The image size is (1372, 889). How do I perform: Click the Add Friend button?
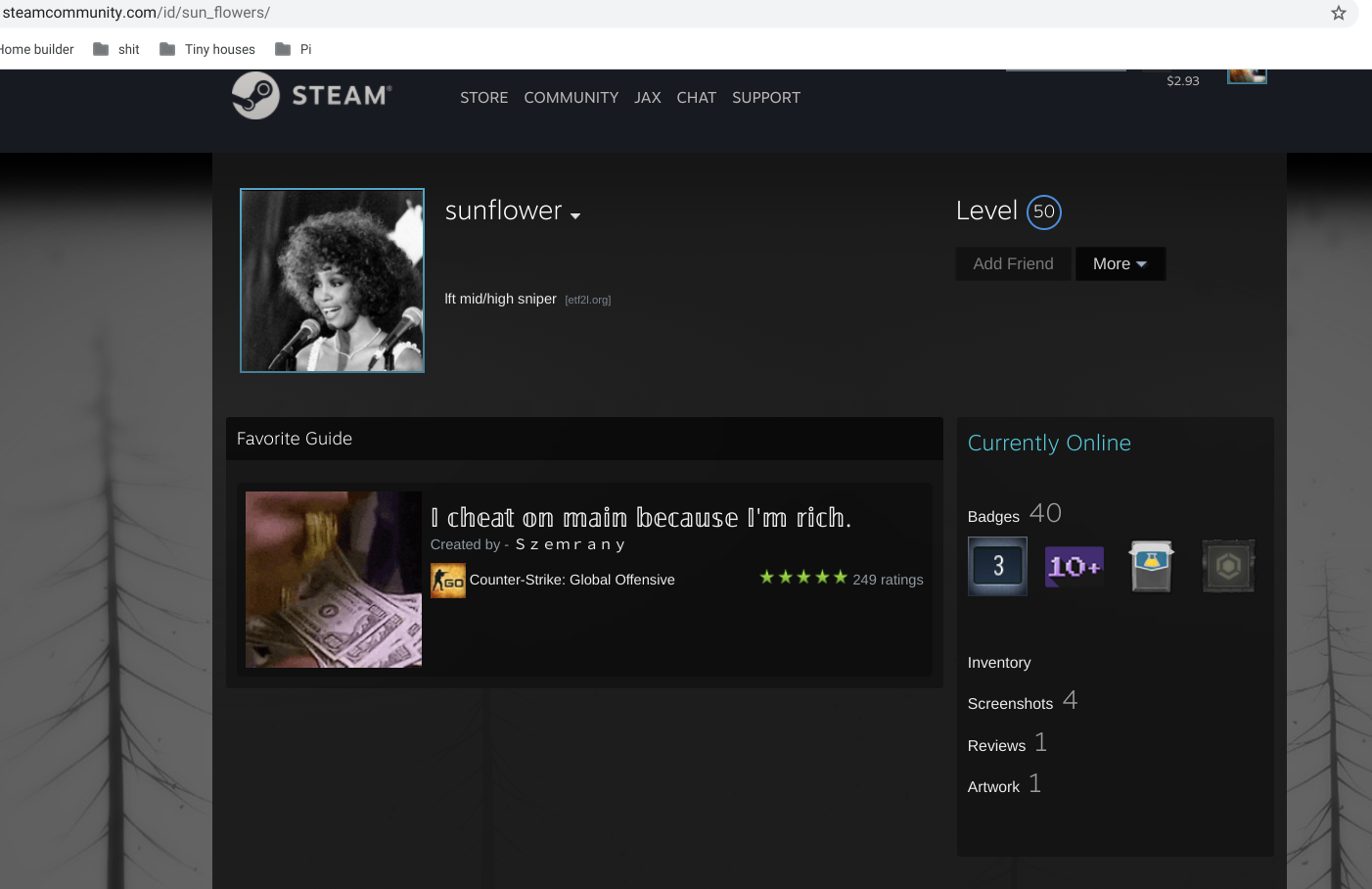pyautogui.click(x=1014, y=264)
